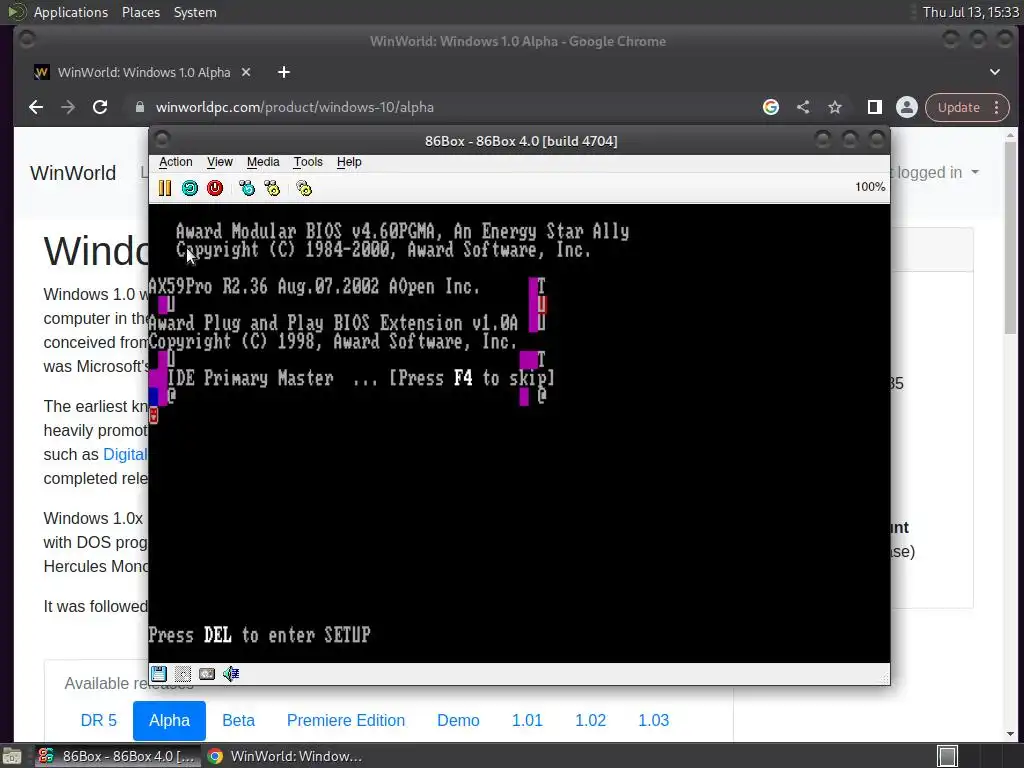Click show desktop icon in taskbar
The height and width of the screenshot is (768, 1024).
click(12, 756)
